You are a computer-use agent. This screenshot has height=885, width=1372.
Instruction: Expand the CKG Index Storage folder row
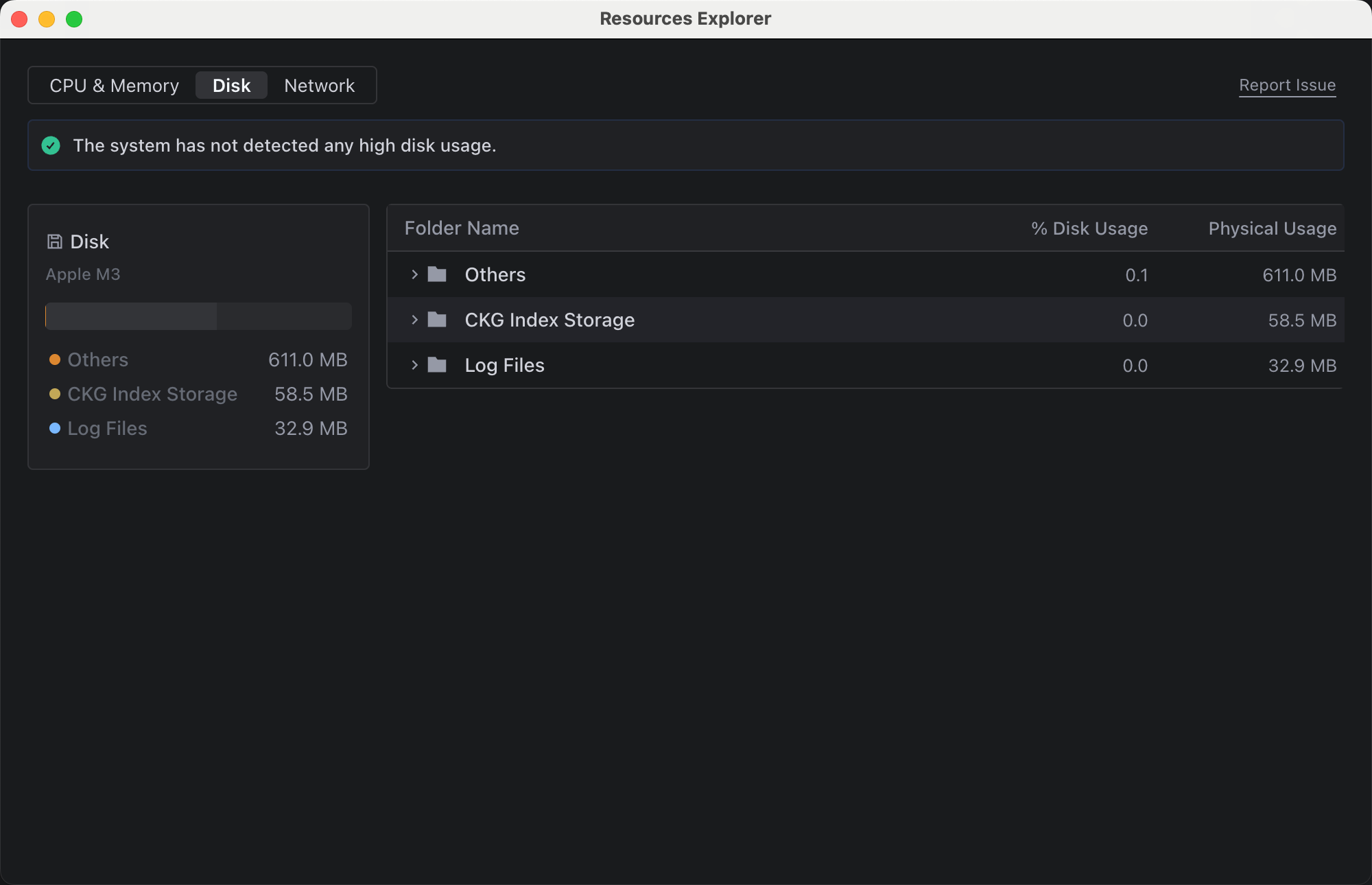pos(414,320)
